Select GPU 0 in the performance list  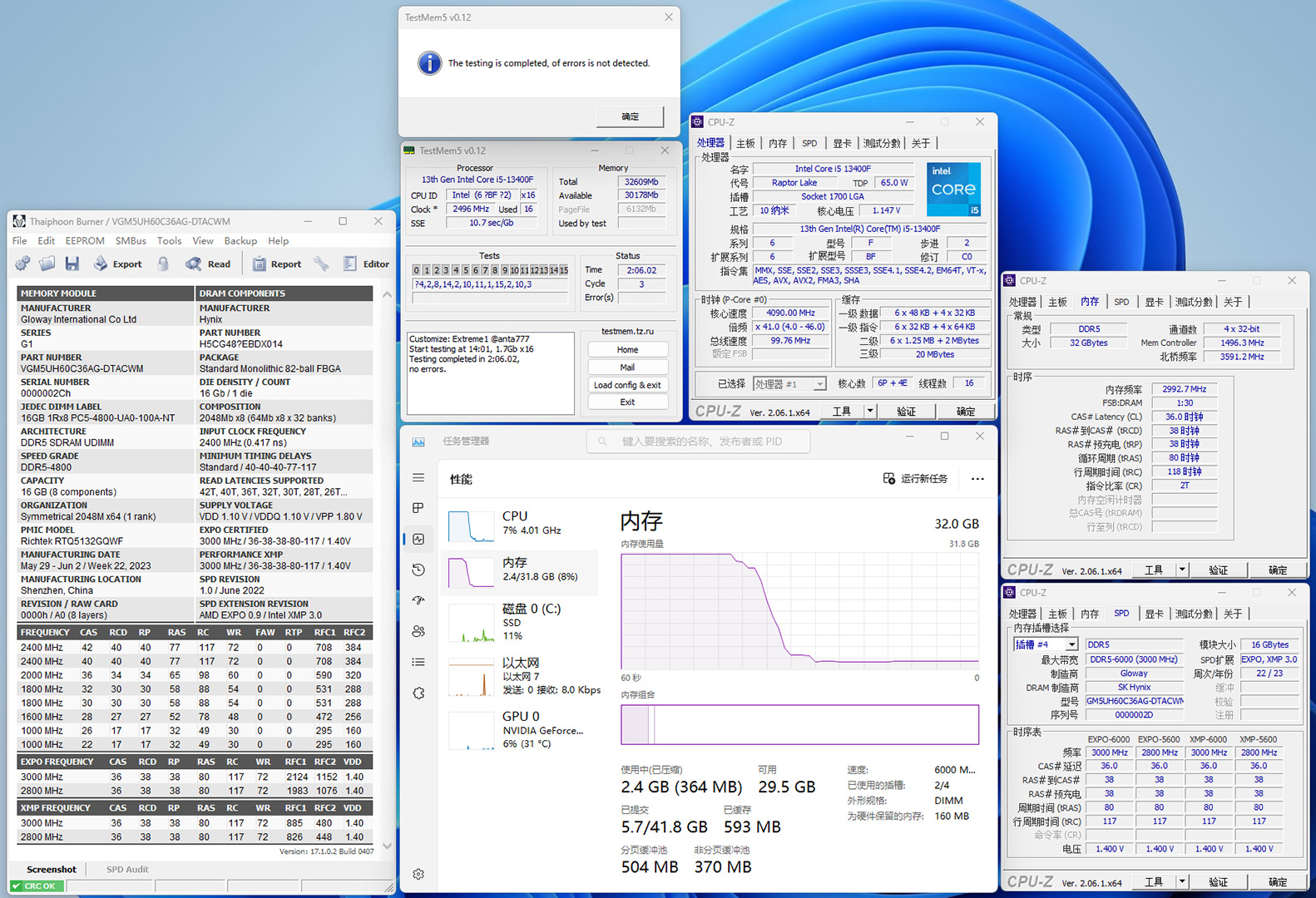point(520,729)
